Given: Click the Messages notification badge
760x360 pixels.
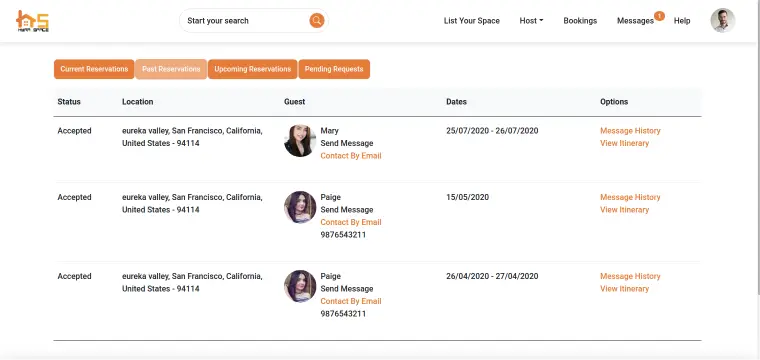Looking at the screenshot, I should [659, 16].
